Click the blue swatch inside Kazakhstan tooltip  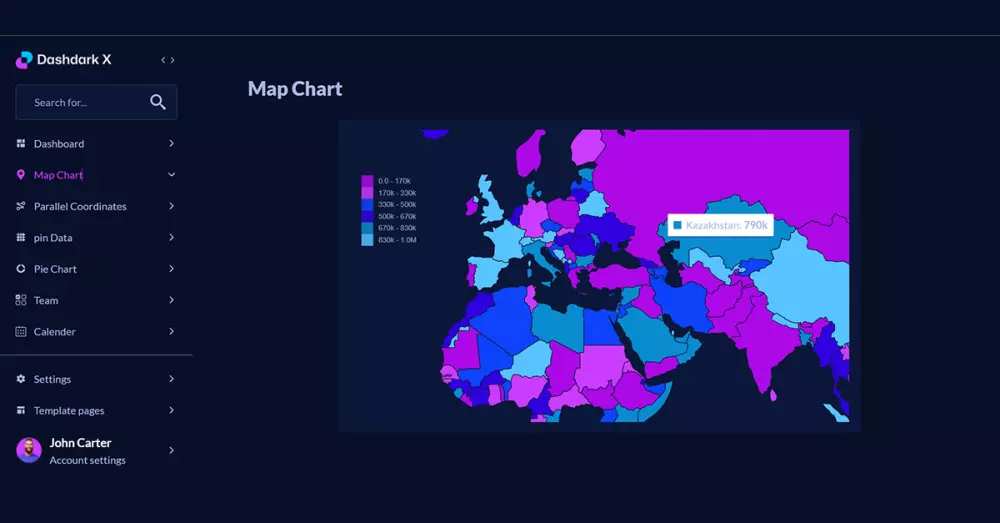tap(677, 225)
